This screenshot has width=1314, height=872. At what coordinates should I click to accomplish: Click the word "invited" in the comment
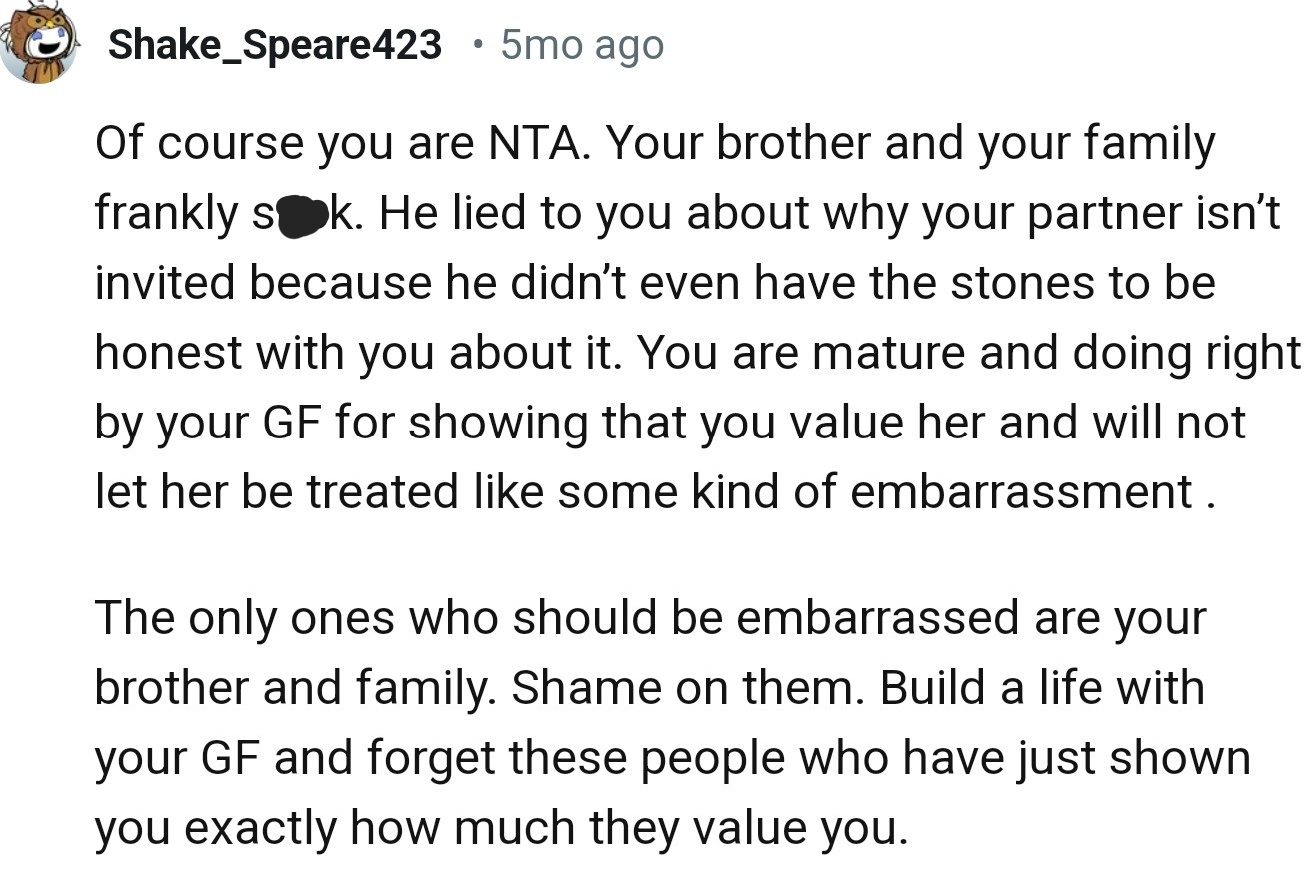(x=165, y=283)
